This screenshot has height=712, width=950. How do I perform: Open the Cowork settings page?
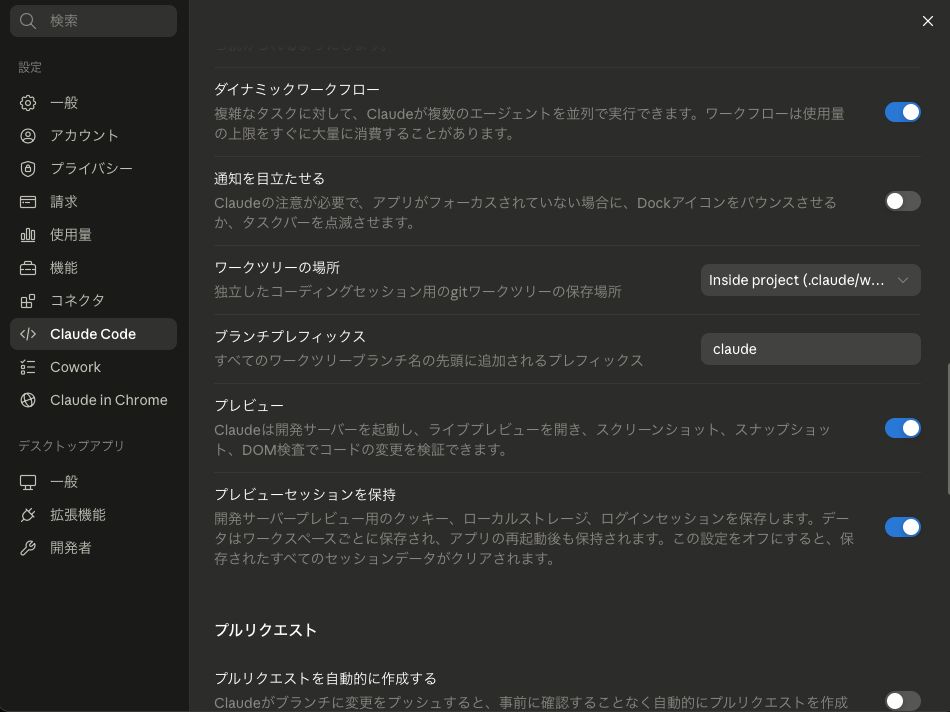coord(93,367)
